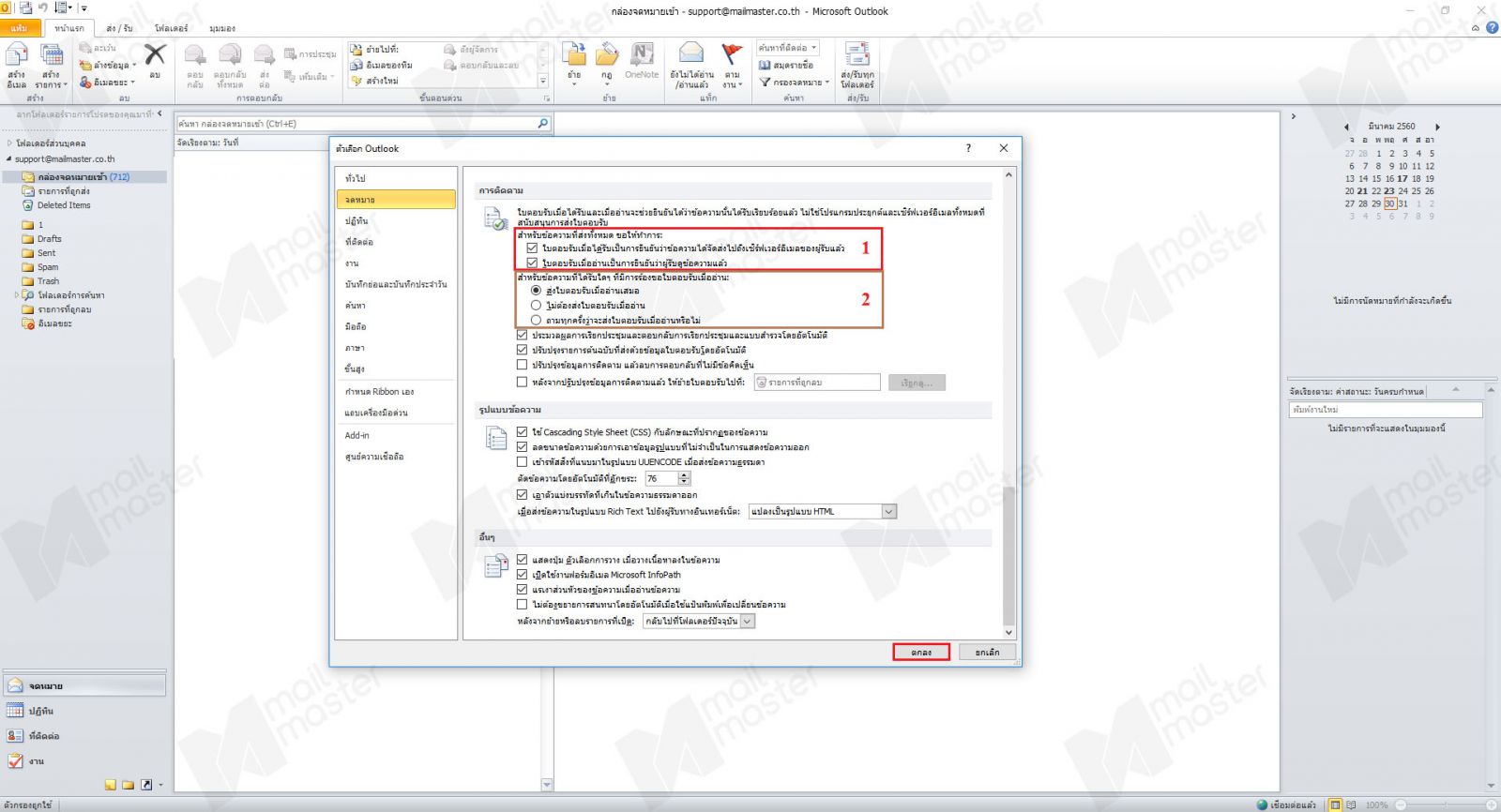The image size is (1501, 812).
Task: Switch to the Send / Receive ribbon tab
Action: point(119,28)
